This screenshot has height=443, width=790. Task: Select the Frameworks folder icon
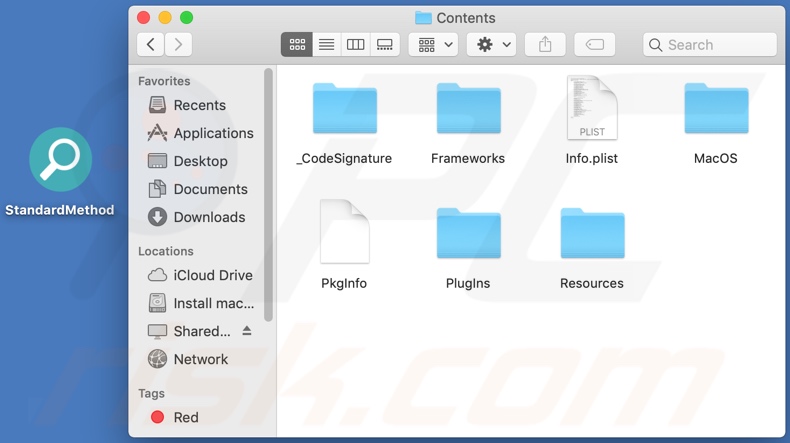[x=469, y=108]
